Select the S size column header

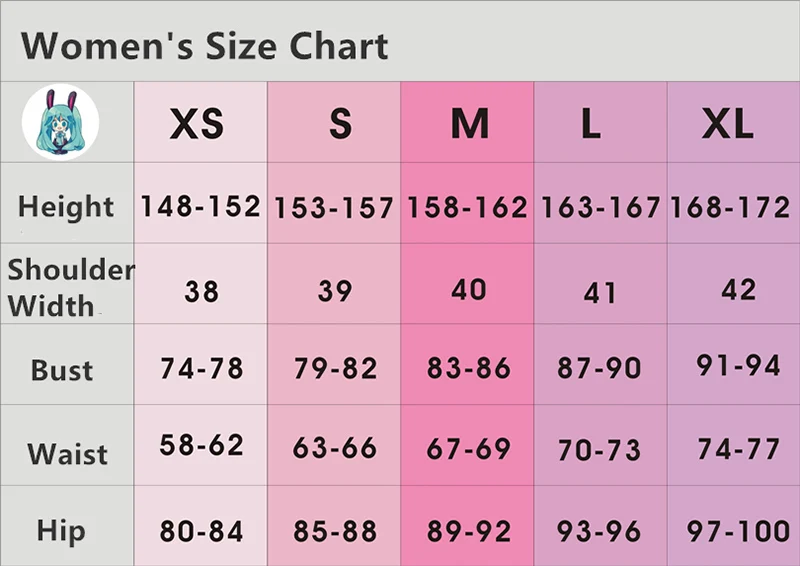coord(340,124)
